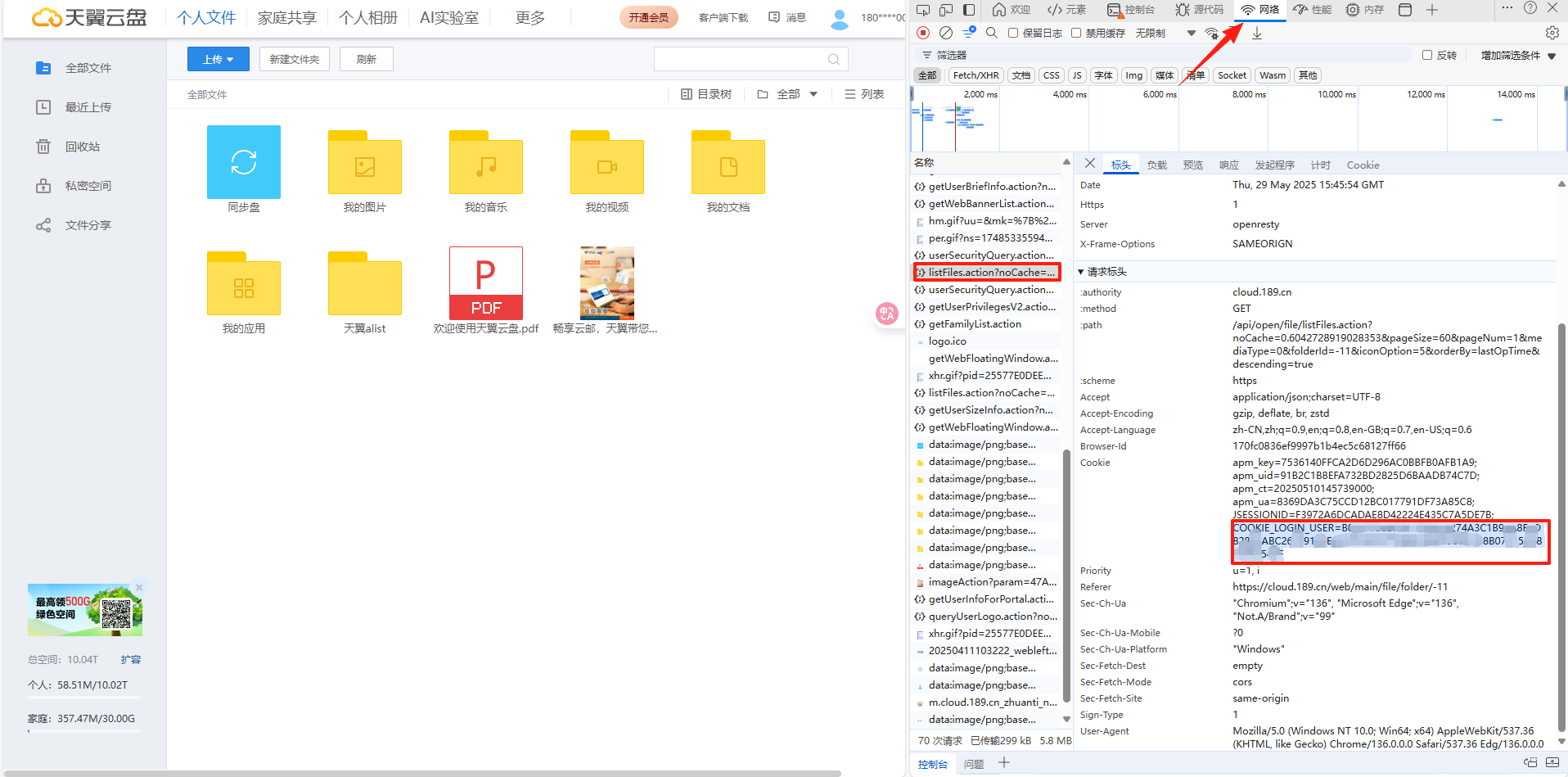
Task: Switch to 个人相册 tab
Action: coord(368,18)
